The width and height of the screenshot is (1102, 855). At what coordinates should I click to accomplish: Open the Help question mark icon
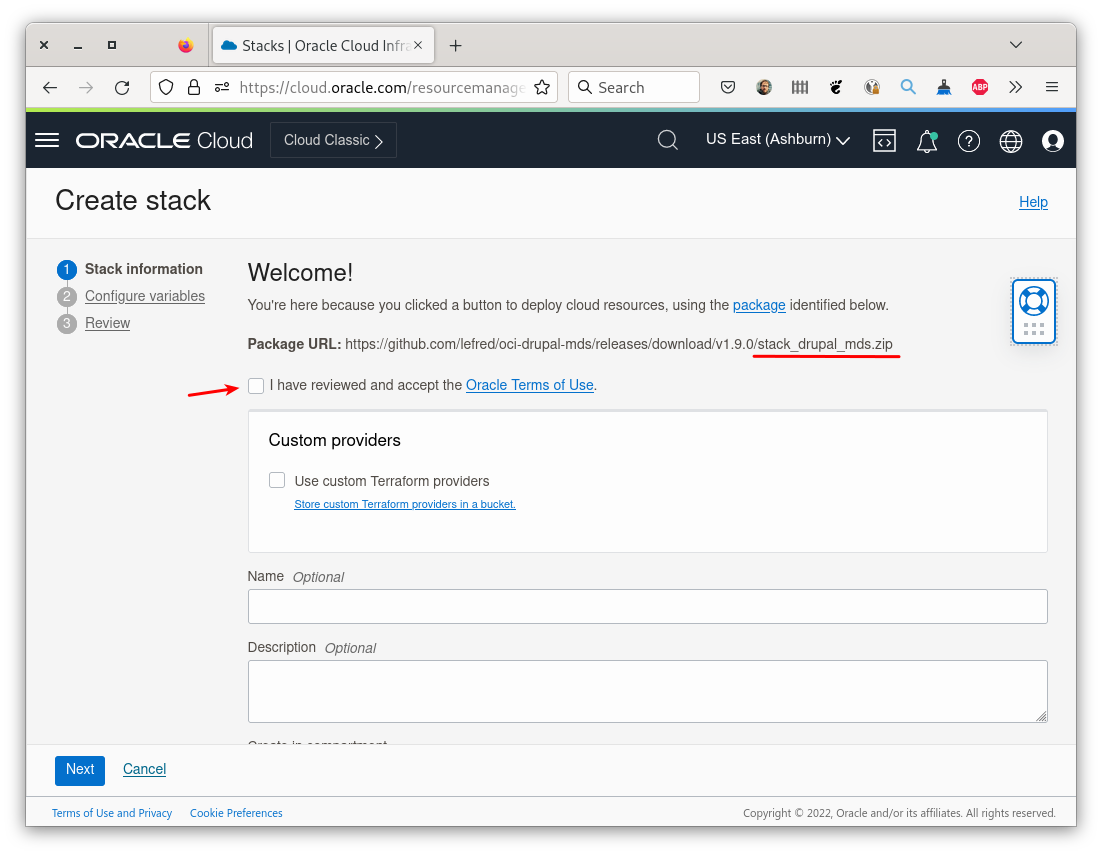[968, 140]
